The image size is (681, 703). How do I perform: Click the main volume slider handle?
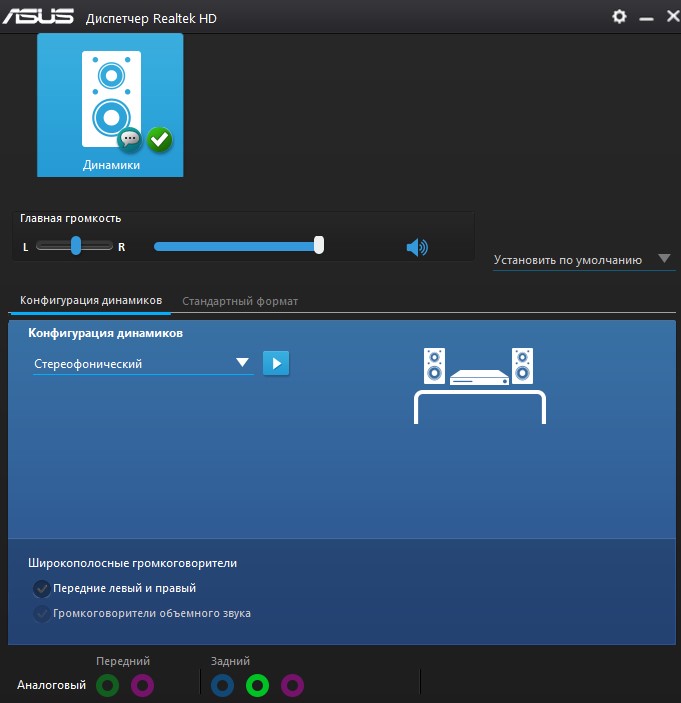pyautogui.click(x=319, y=245)
